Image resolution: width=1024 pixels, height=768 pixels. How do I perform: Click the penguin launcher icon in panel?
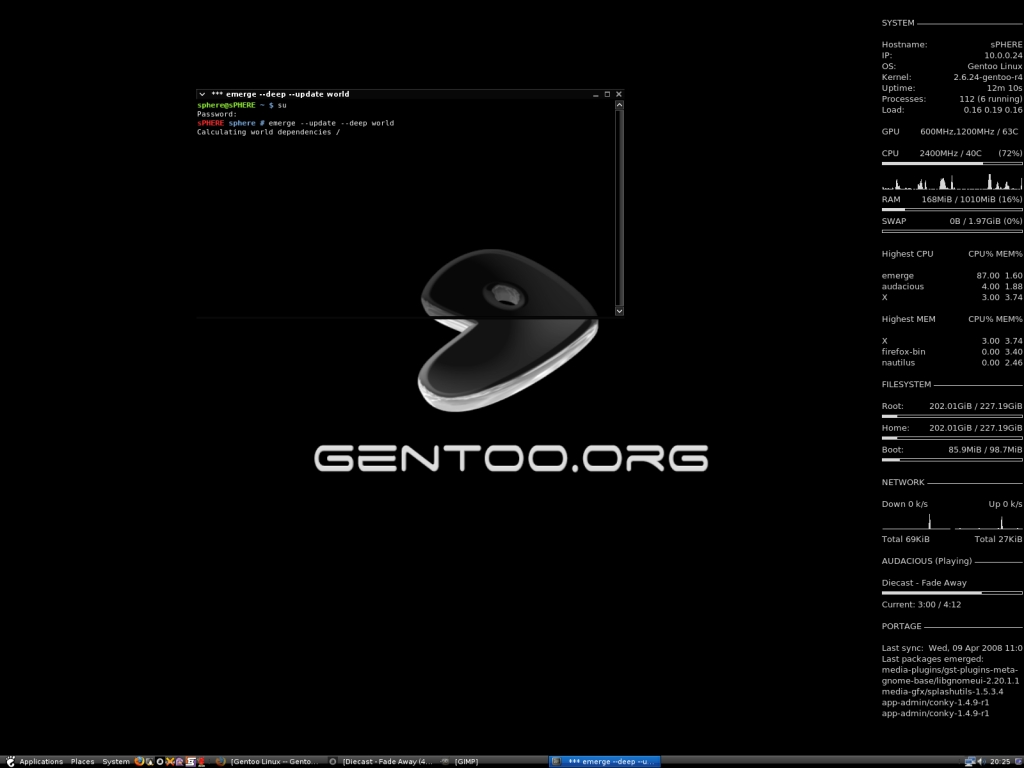coord(150,761)
